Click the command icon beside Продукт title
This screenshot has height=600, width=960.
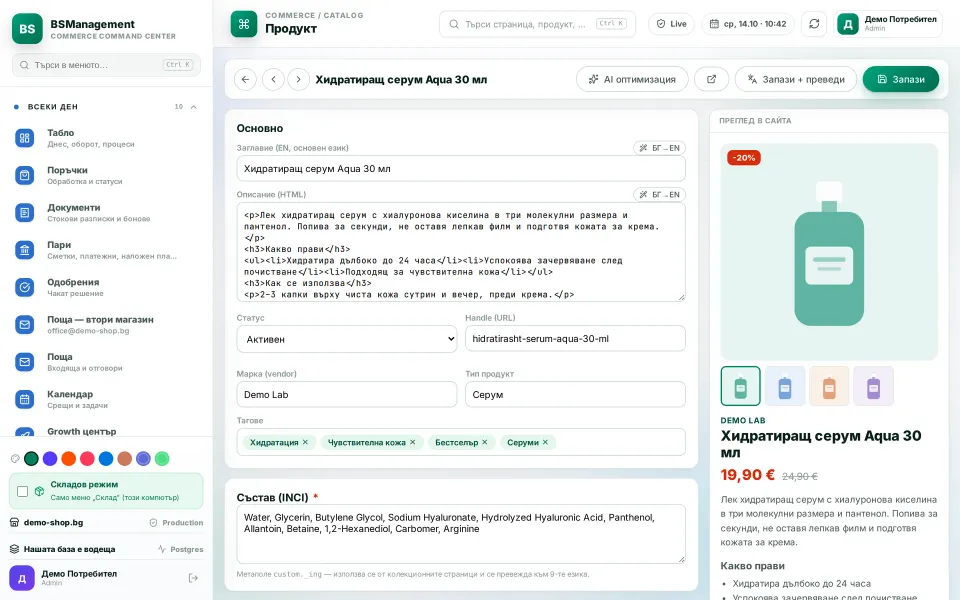coord(244,24)
